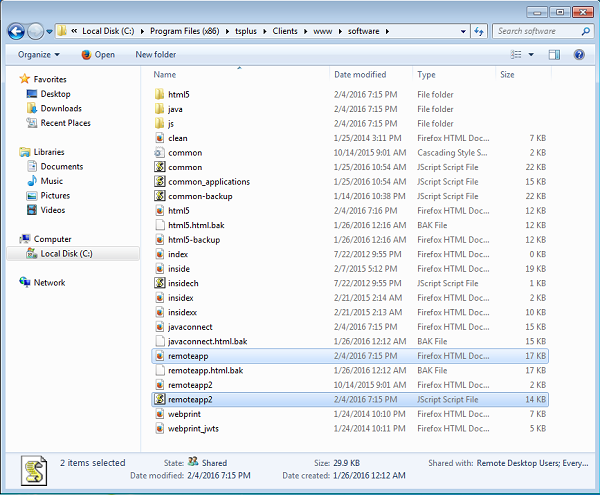Click into the Search software field
Image resolution: width=600 pixels, height=495 pixels.
538,31
